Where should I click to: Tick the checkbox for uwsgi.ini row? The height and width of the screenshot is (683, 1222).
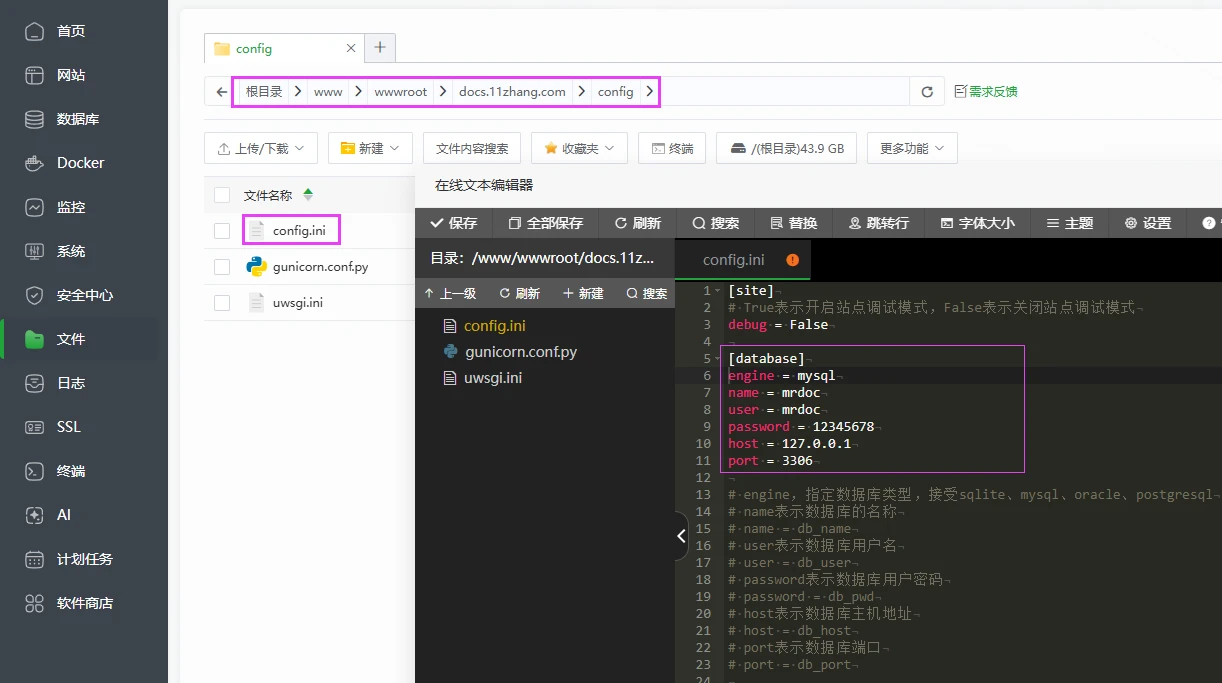[x=222, y=303]
